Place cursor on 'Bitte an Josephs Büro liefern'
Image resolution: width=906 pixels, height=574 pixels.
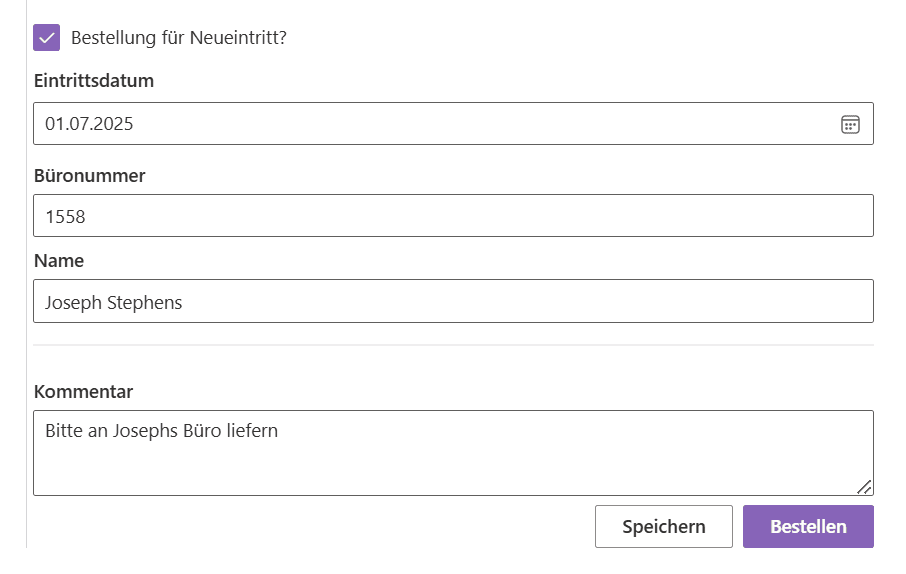coord(161,431)
